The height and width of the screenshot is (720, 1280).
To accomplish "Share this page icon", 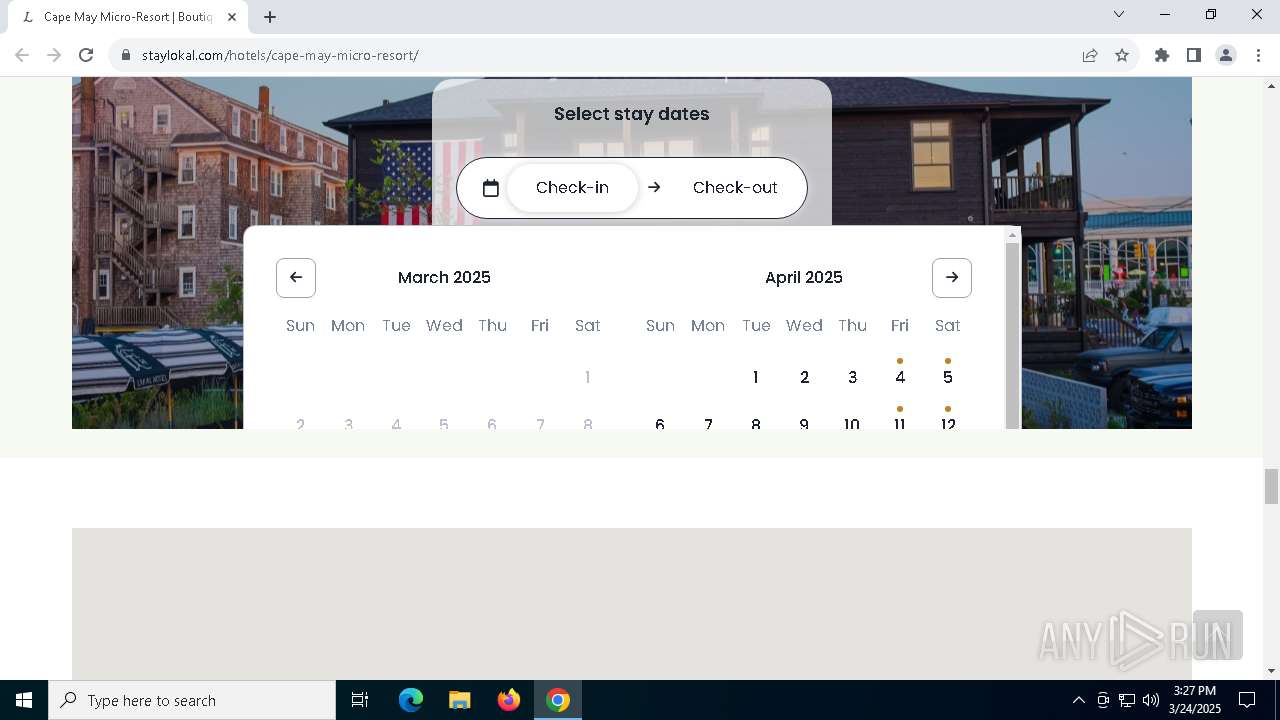I will tap(1090, 55).
